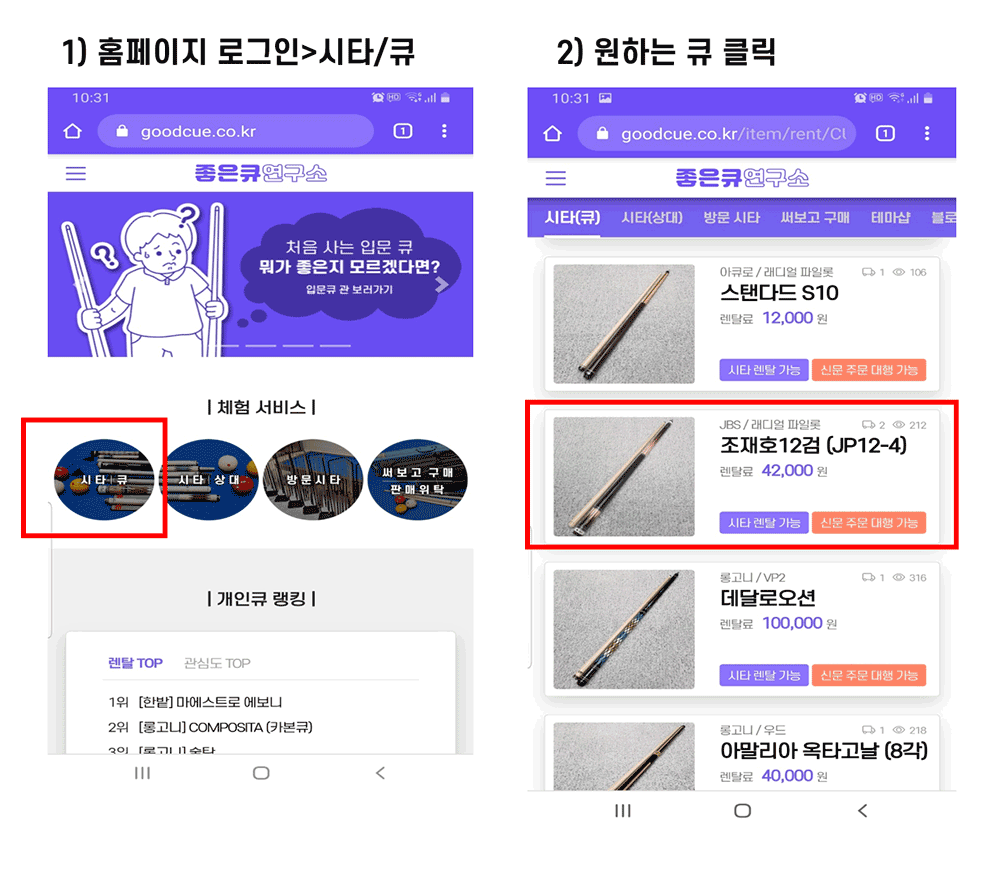This screenshot has width=1000, height=874.
Task: Open the tab counter in right browser
Action: coord(885,133)
